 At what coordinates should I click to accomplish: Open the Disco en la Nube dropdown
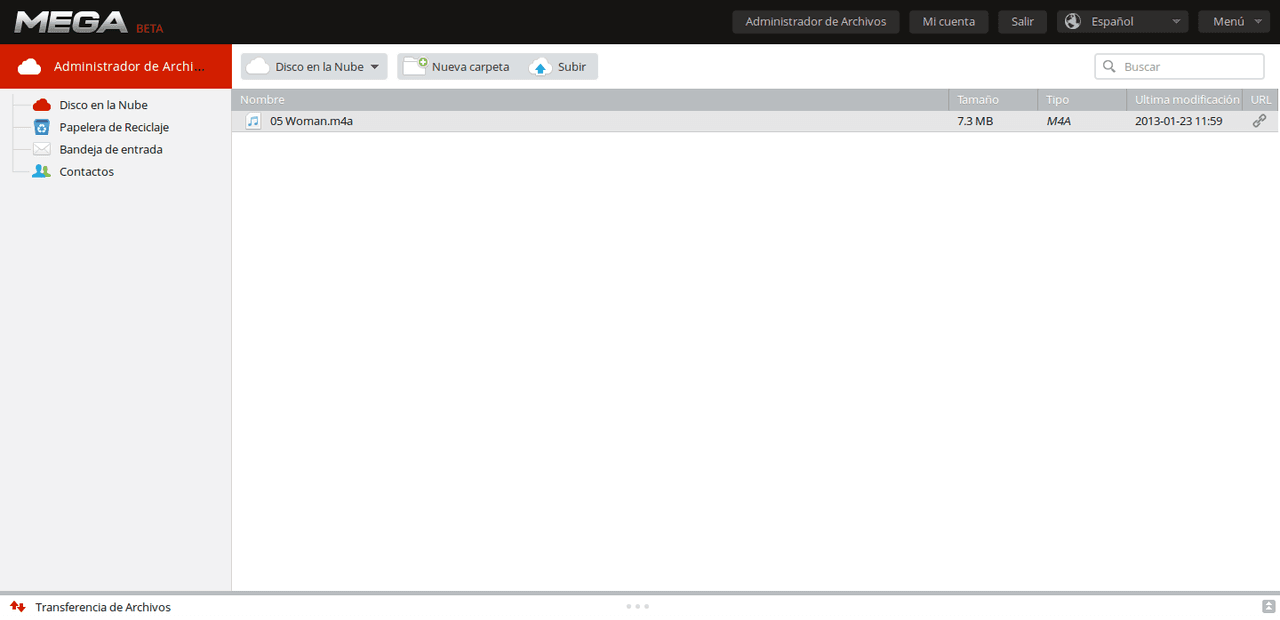[x=314, y=67]
